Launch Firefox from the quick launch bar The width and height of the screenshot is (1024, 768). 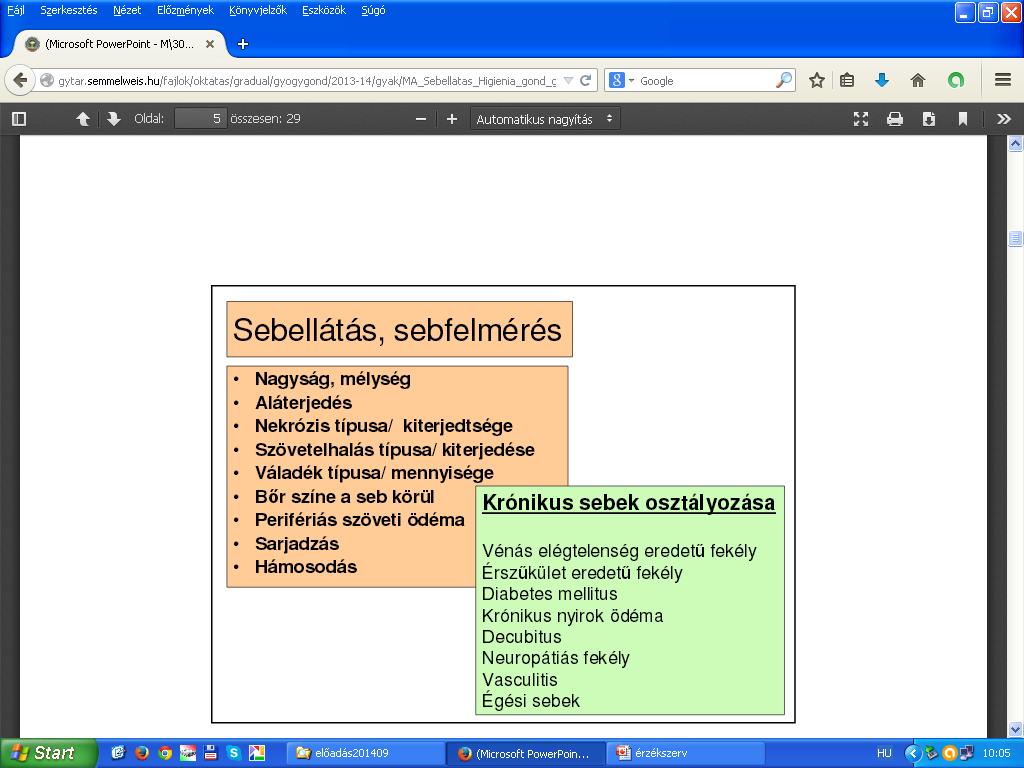click(141, 753)
